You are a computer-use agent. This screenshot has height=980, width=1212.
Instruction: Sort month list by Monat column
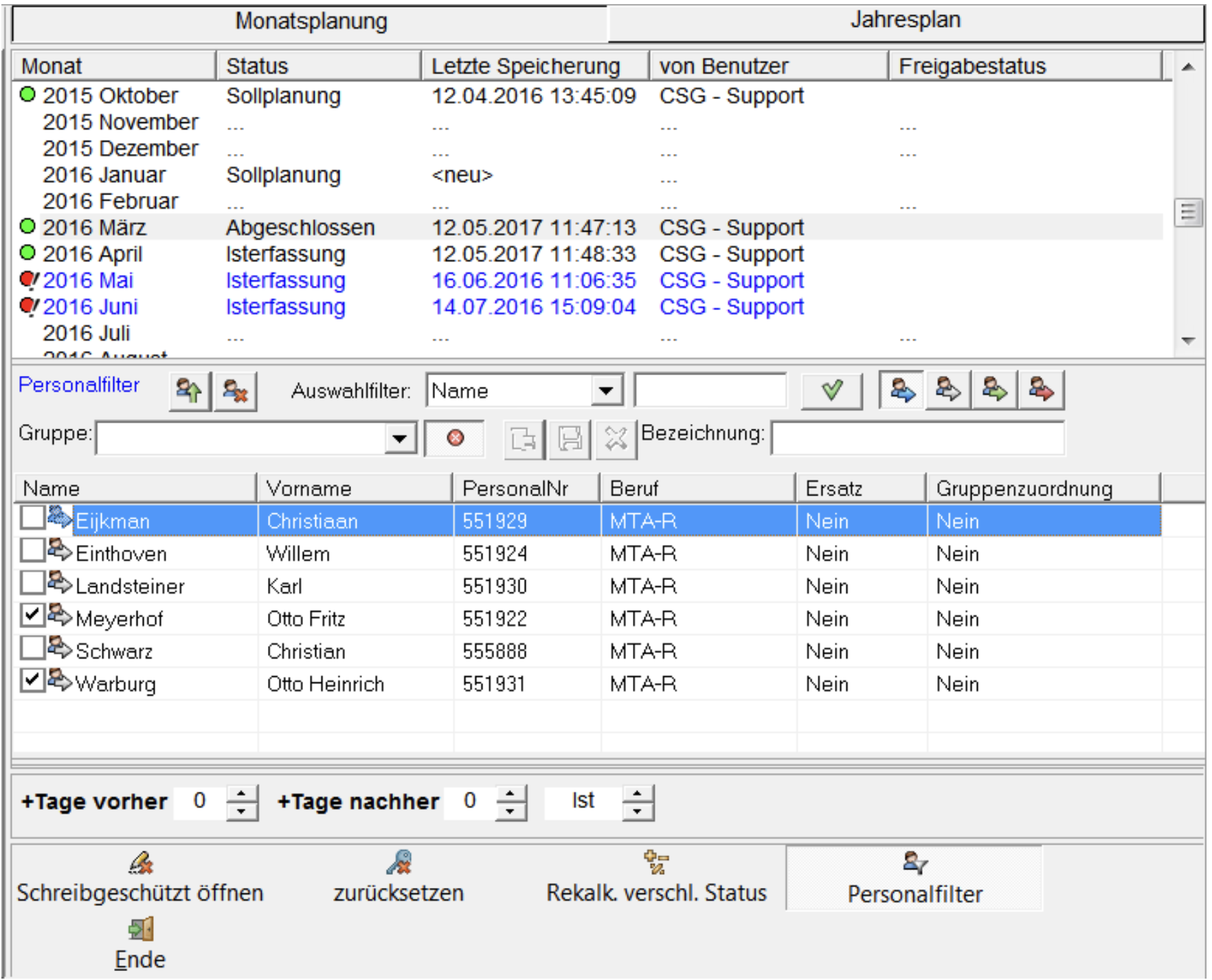click(x=114, y=66)
